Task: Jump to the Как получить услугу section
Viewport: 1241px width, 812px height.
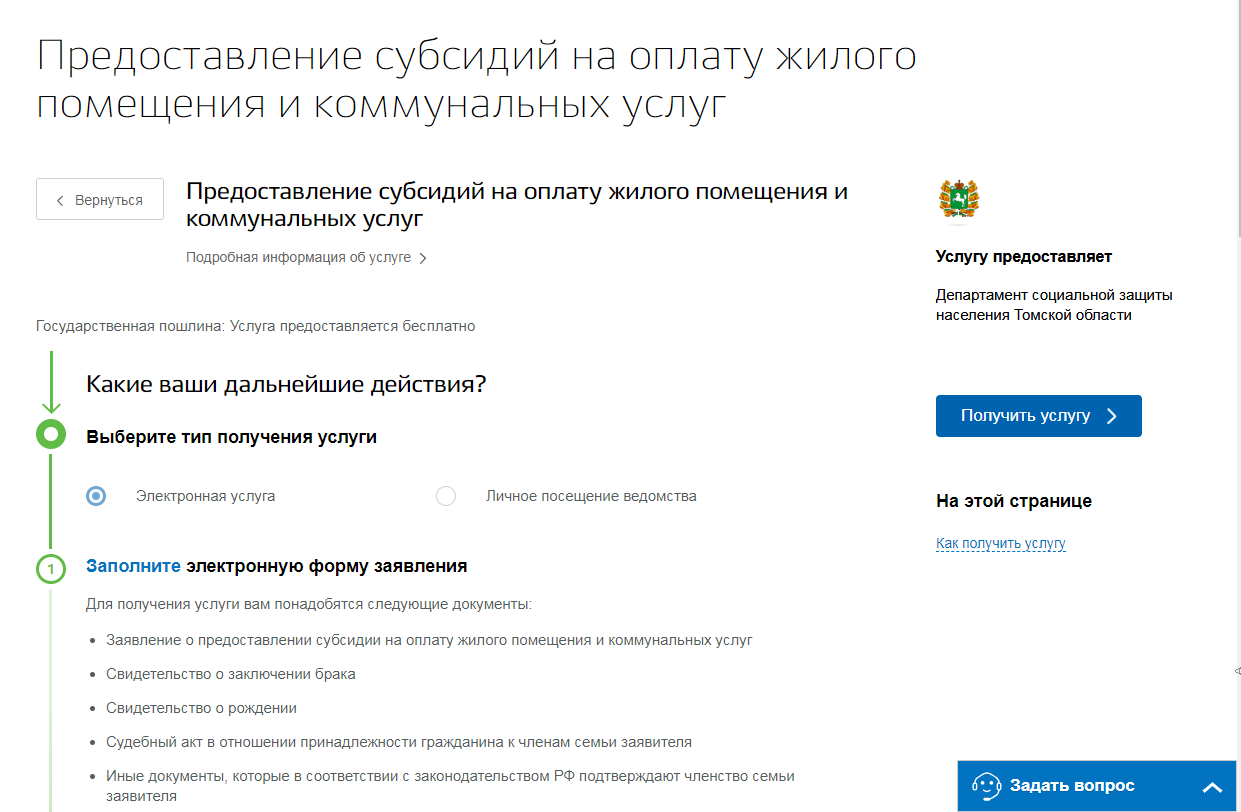Action: tap(1000, 543)
